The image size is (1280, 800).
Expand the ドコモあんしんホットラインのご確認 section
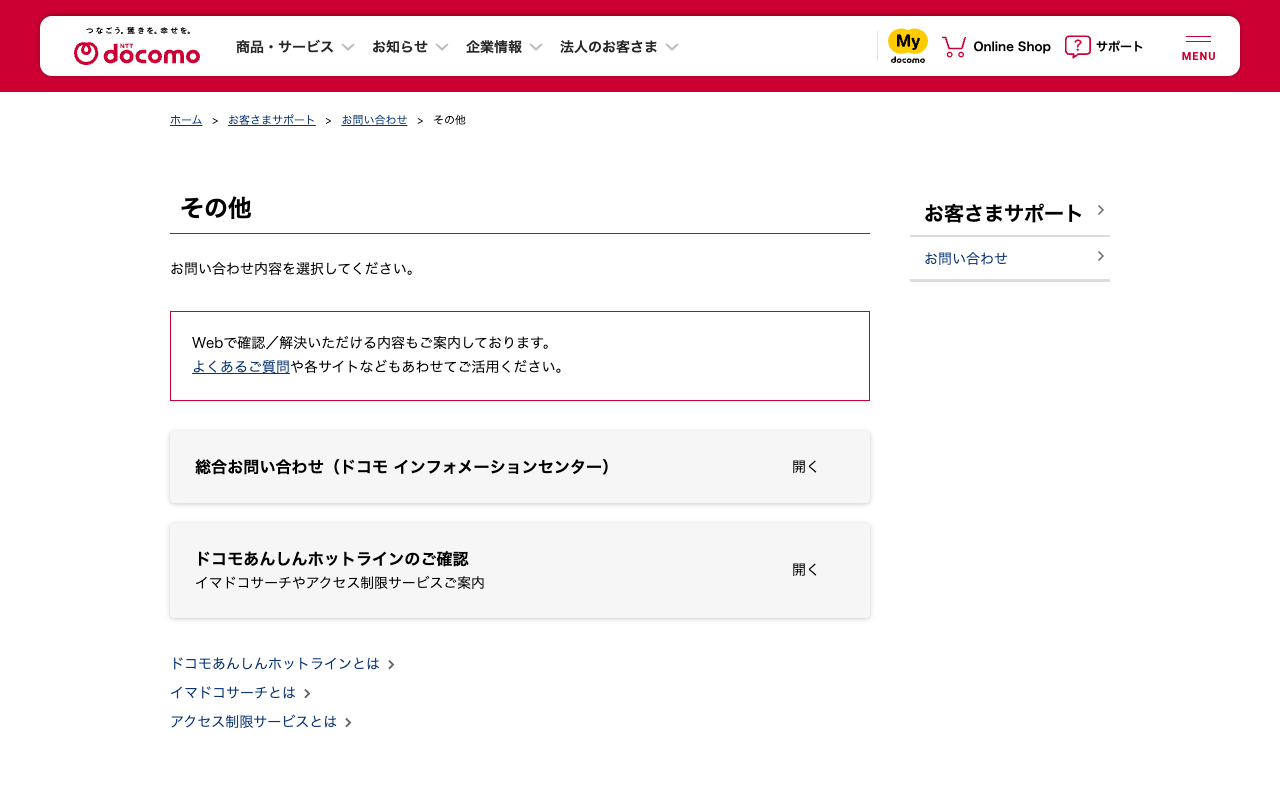coord(805,570)
